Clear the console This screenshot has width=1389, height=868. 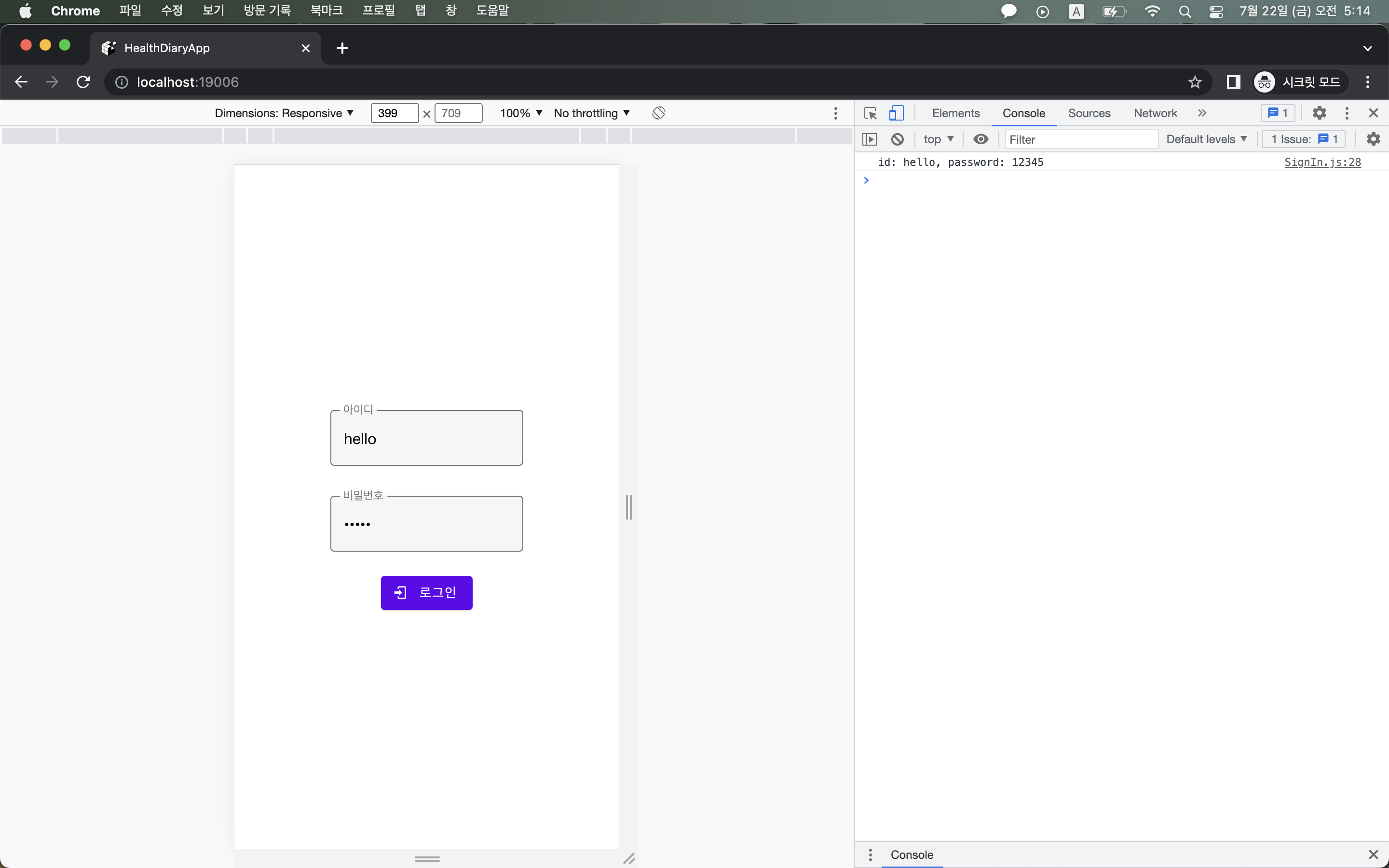tap(897, 139)
